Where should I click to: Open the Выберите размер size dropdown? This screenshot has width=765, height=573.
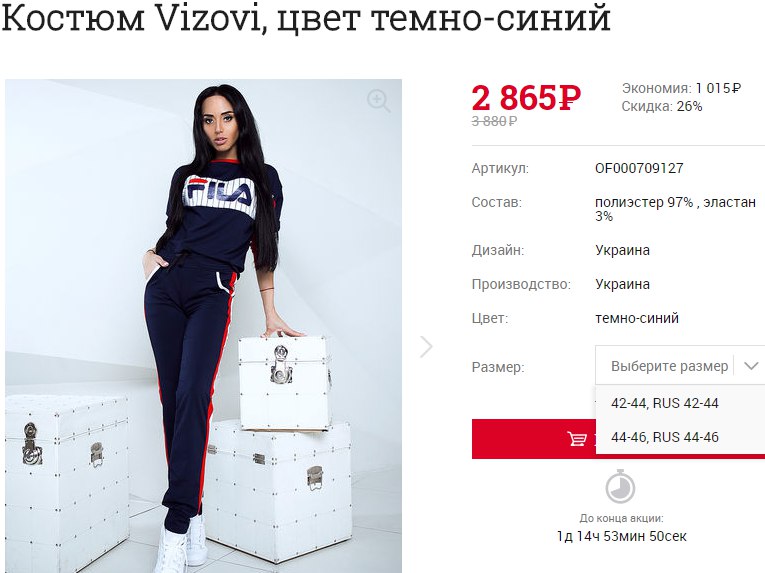pyautogui.click(x=680, y=366)
